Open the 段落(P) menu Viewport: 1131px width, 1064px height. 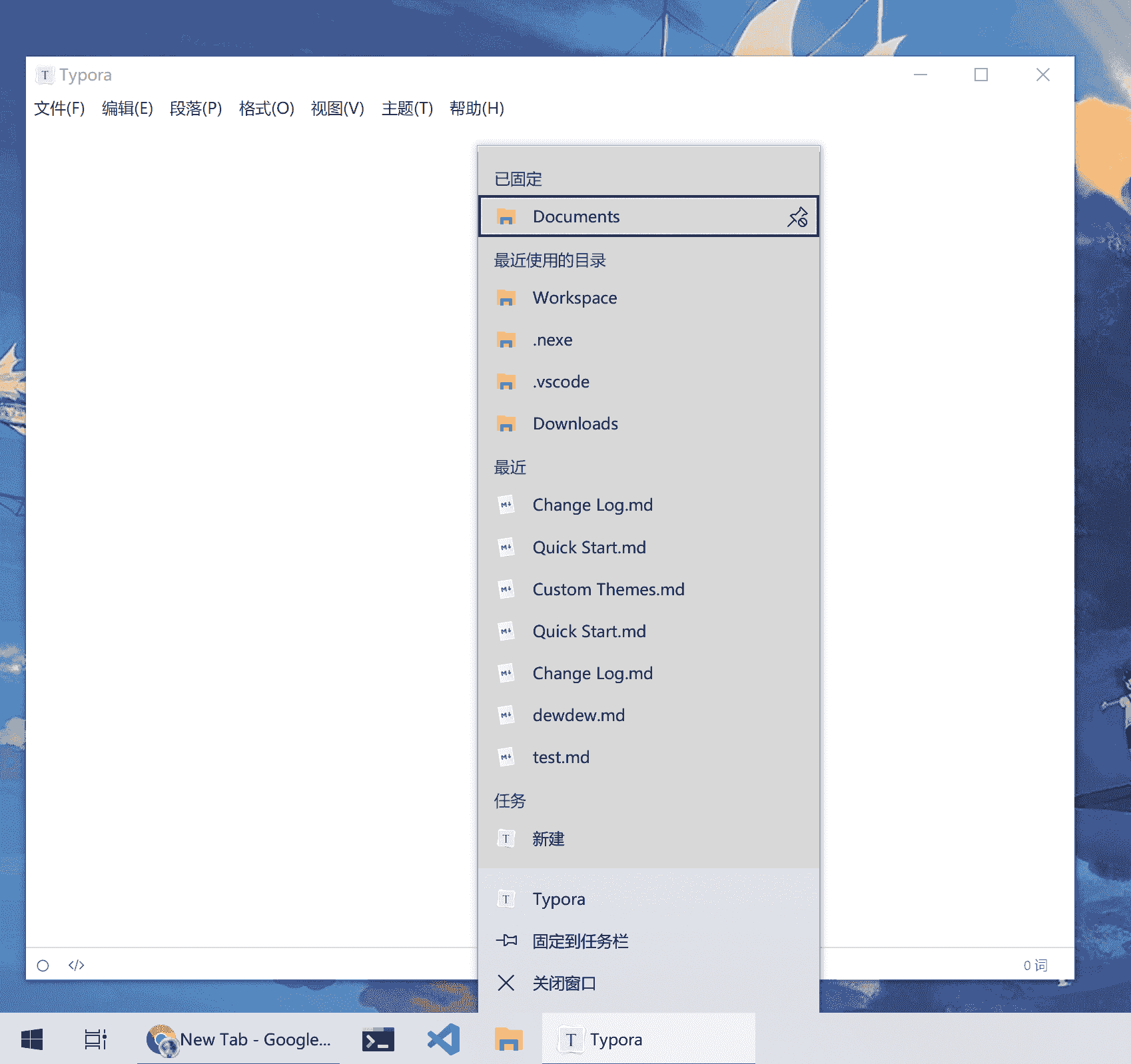pyautogui.click(x=196, y=109)
